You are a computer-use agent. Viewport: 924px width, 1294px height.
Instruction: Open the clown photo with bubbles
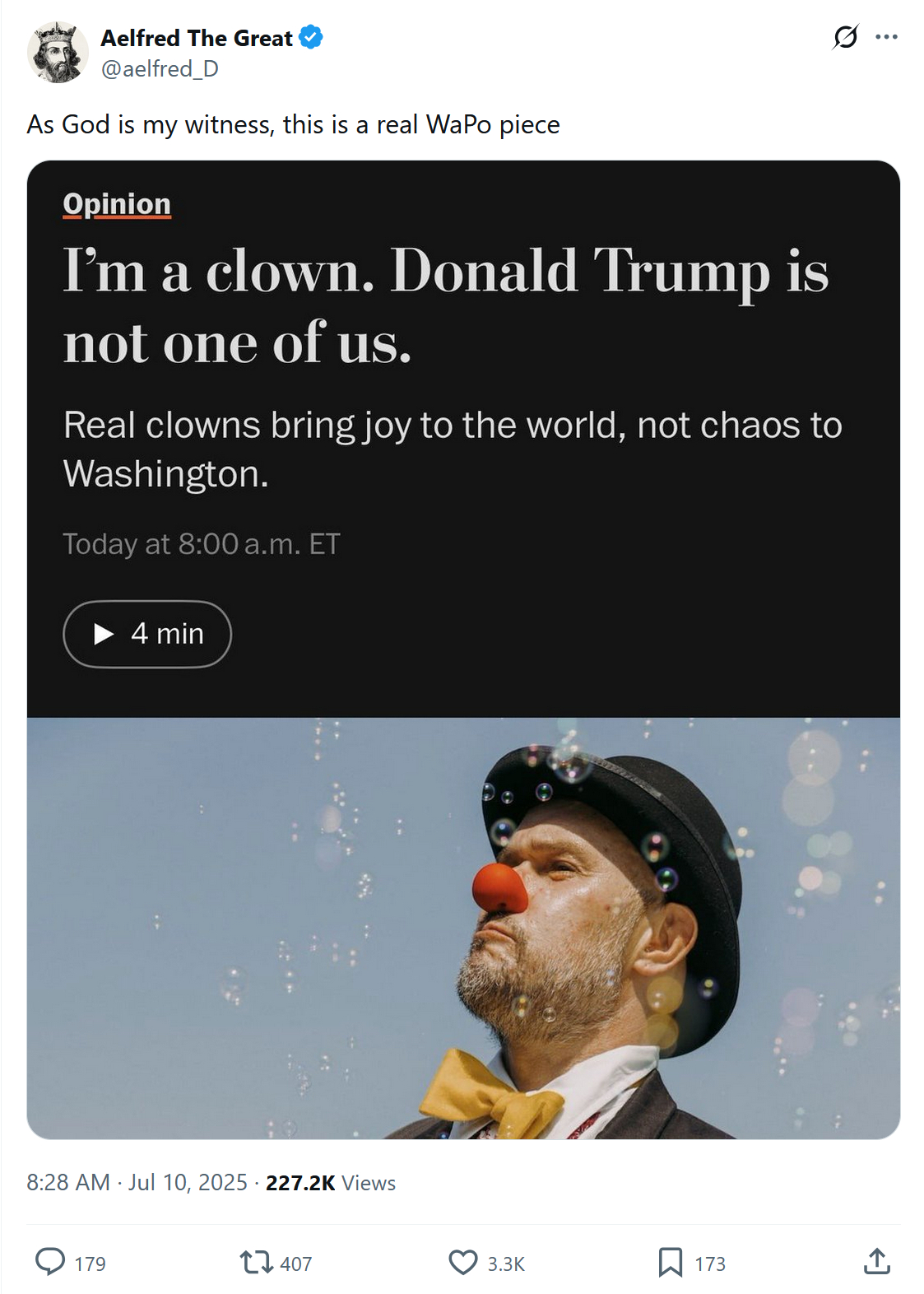point(463,928)
